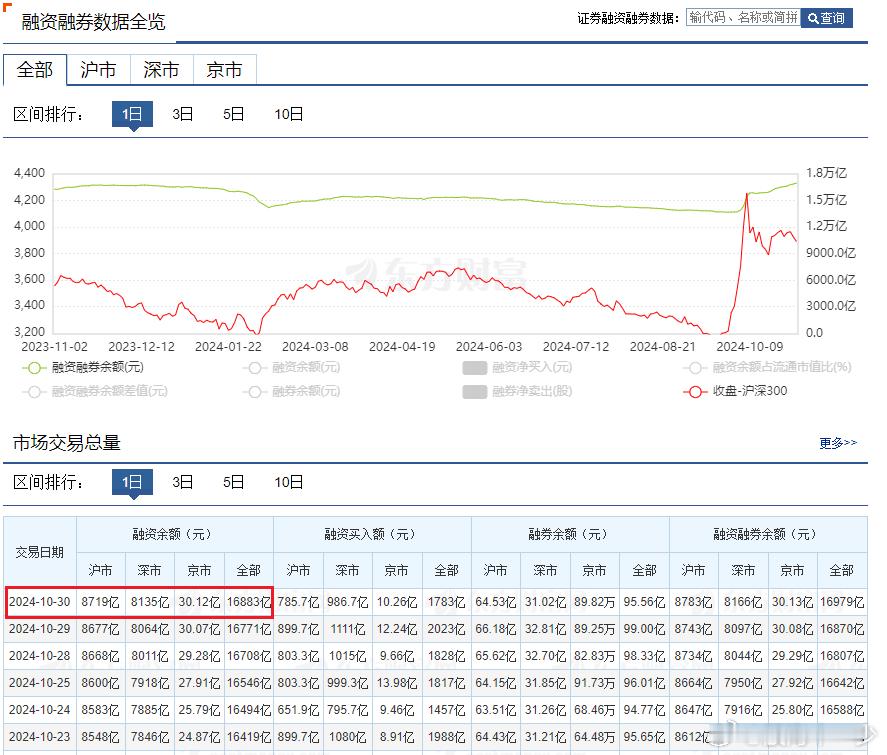Click the 2023-11-02 x-axis label
This screenshot has width=887, height=755.
tap(54, 346)
